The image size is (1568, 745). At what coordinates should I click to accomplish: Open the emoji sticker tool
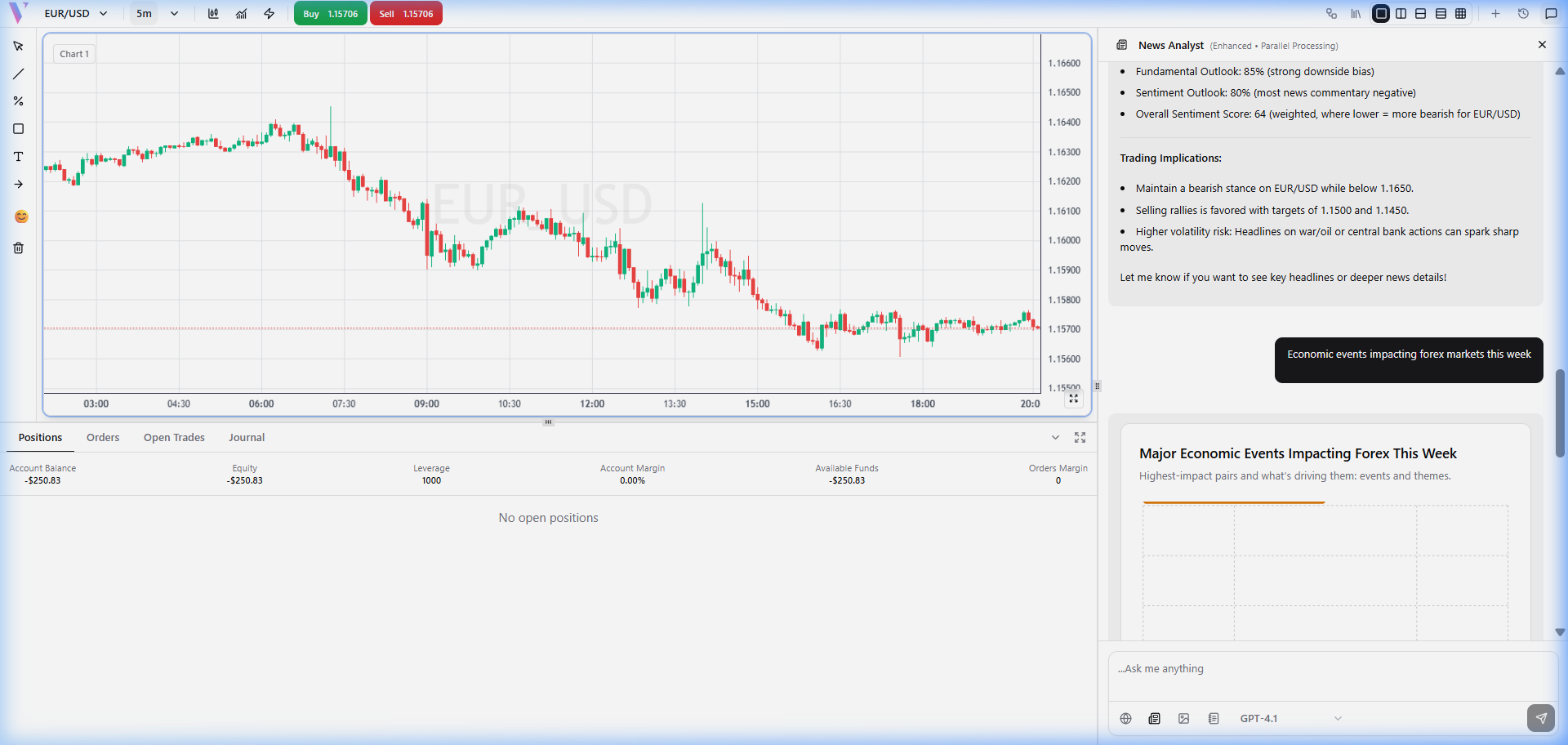[x=21, y=216]
